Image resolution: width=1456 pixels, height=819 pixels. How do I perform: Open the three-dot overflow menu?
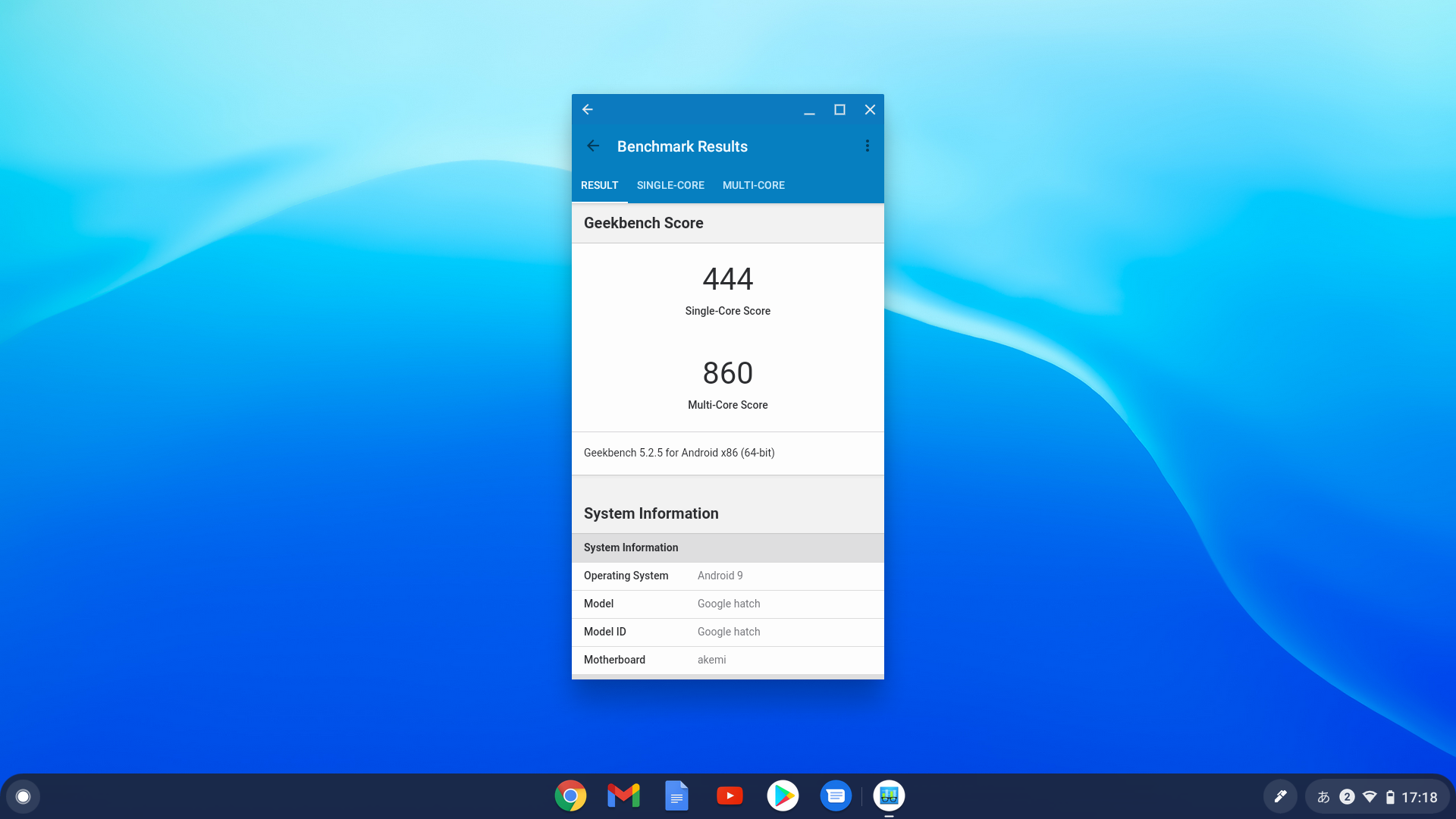[867, 146]
